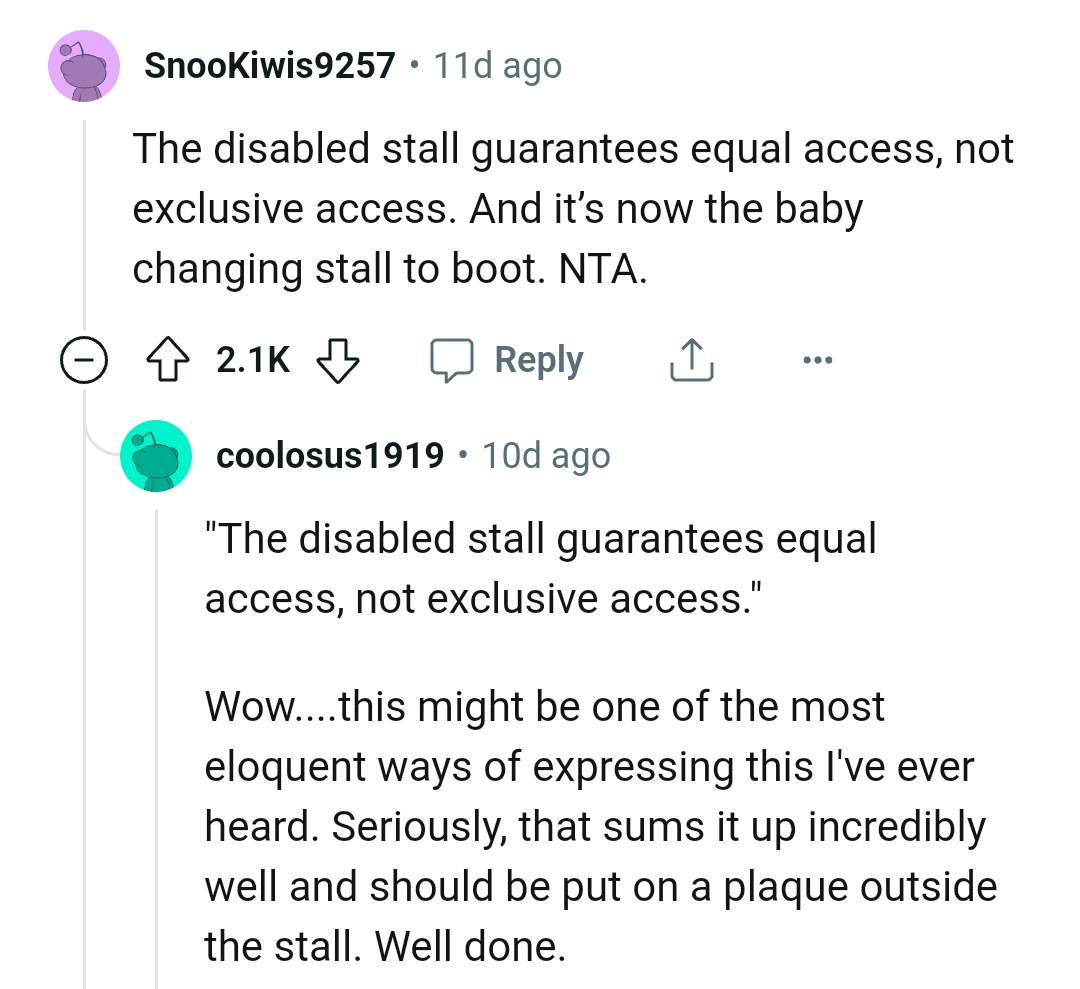Open coolosus1919's avatar

[x=156, y=455]
